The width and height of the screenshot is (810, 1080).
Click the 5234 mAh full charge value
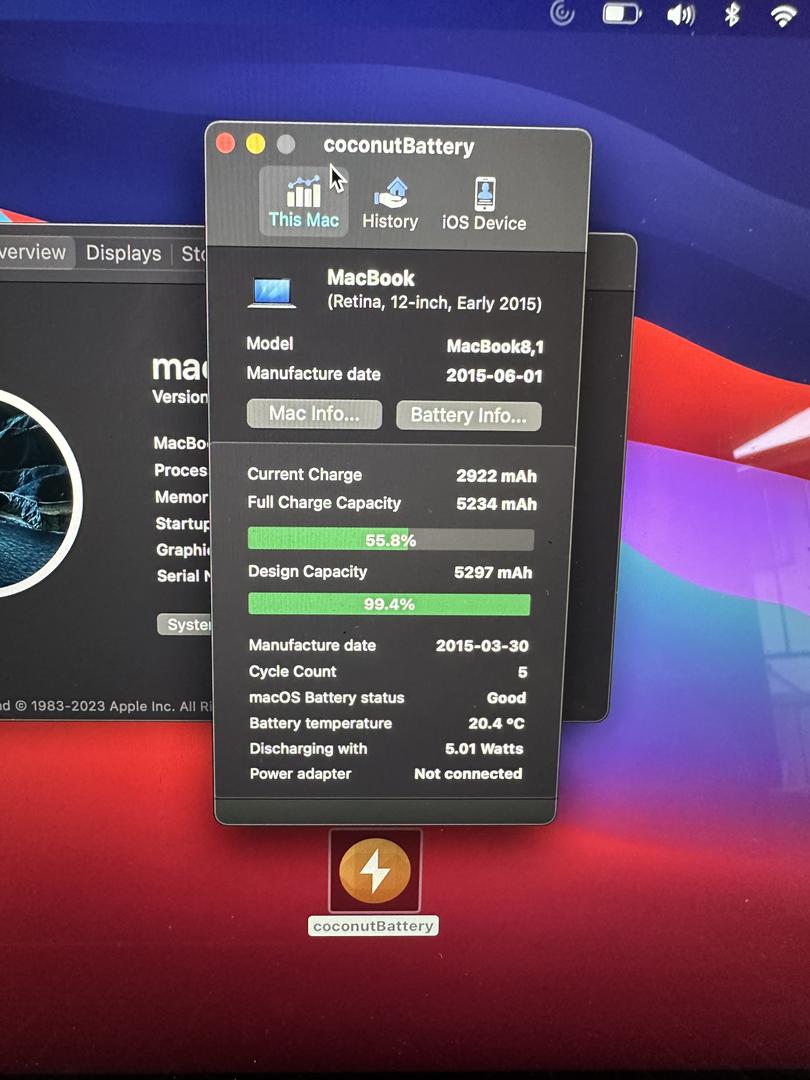tap(496, 504)
